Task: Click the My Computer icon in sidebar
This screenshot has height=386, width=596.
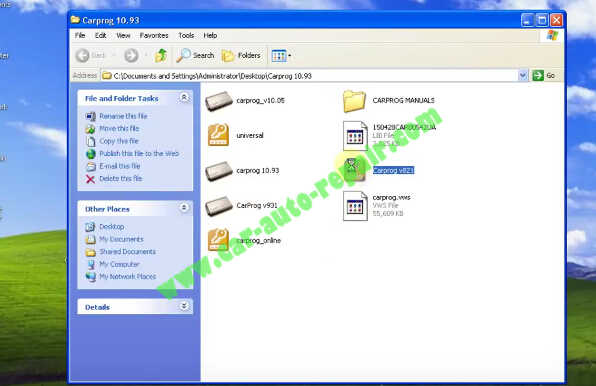Action: pyautogui.click(x=91, y=264)
